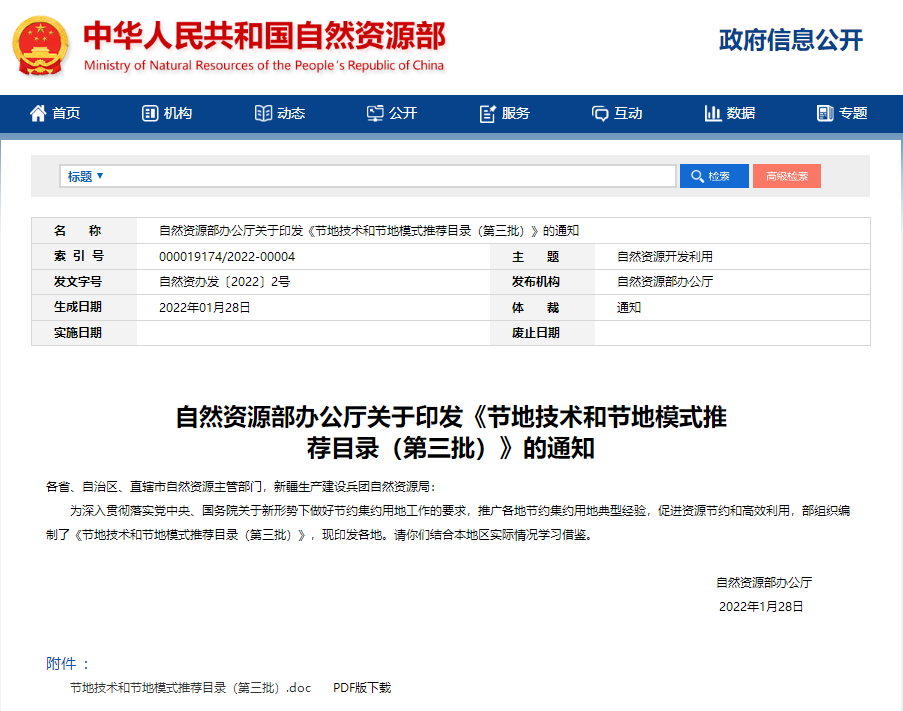
Task: Click the 服务 edit icon
Action: (488, 113)
